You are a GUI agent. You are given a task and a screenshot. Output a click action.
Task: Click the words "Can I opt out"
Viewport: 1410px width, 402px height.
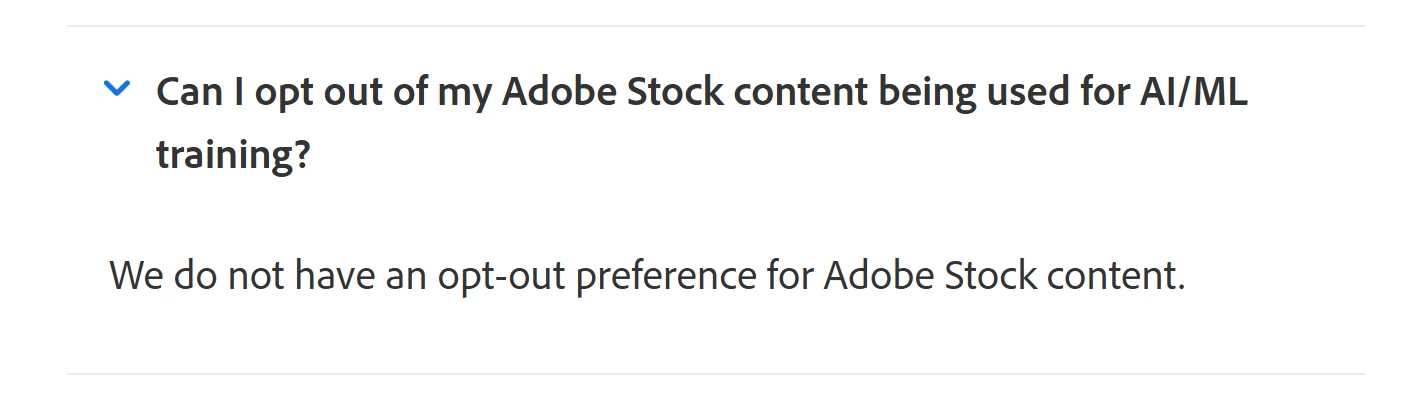(275, 93)
